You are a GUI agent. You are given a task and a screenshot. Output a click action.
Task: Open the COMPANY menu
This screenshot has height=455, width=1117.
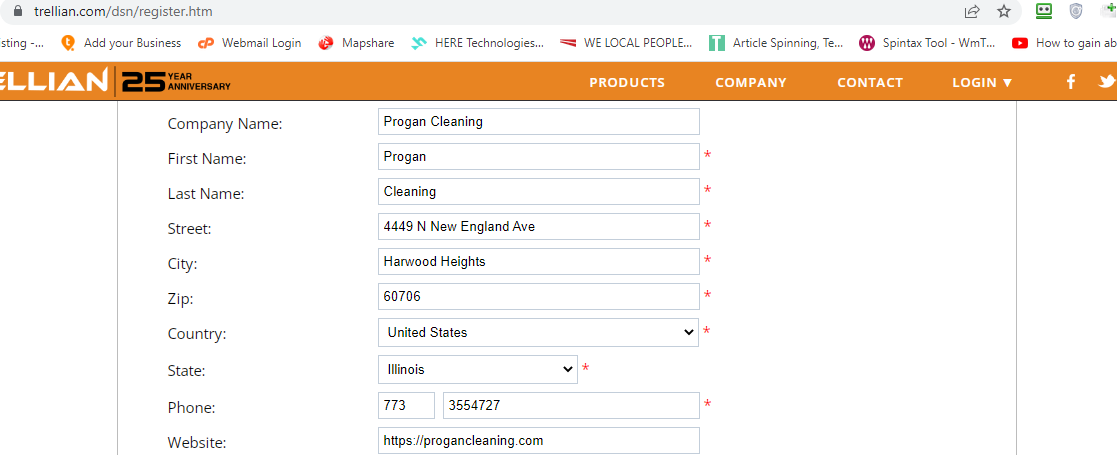point(751,82)
